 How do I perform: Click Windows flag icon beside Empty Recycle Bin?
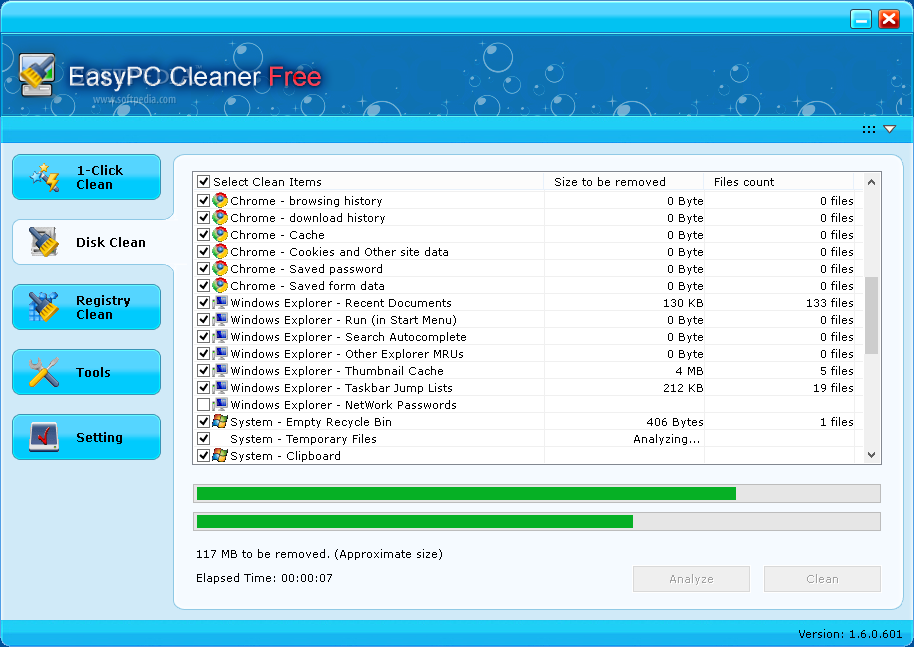pos(220,421)
